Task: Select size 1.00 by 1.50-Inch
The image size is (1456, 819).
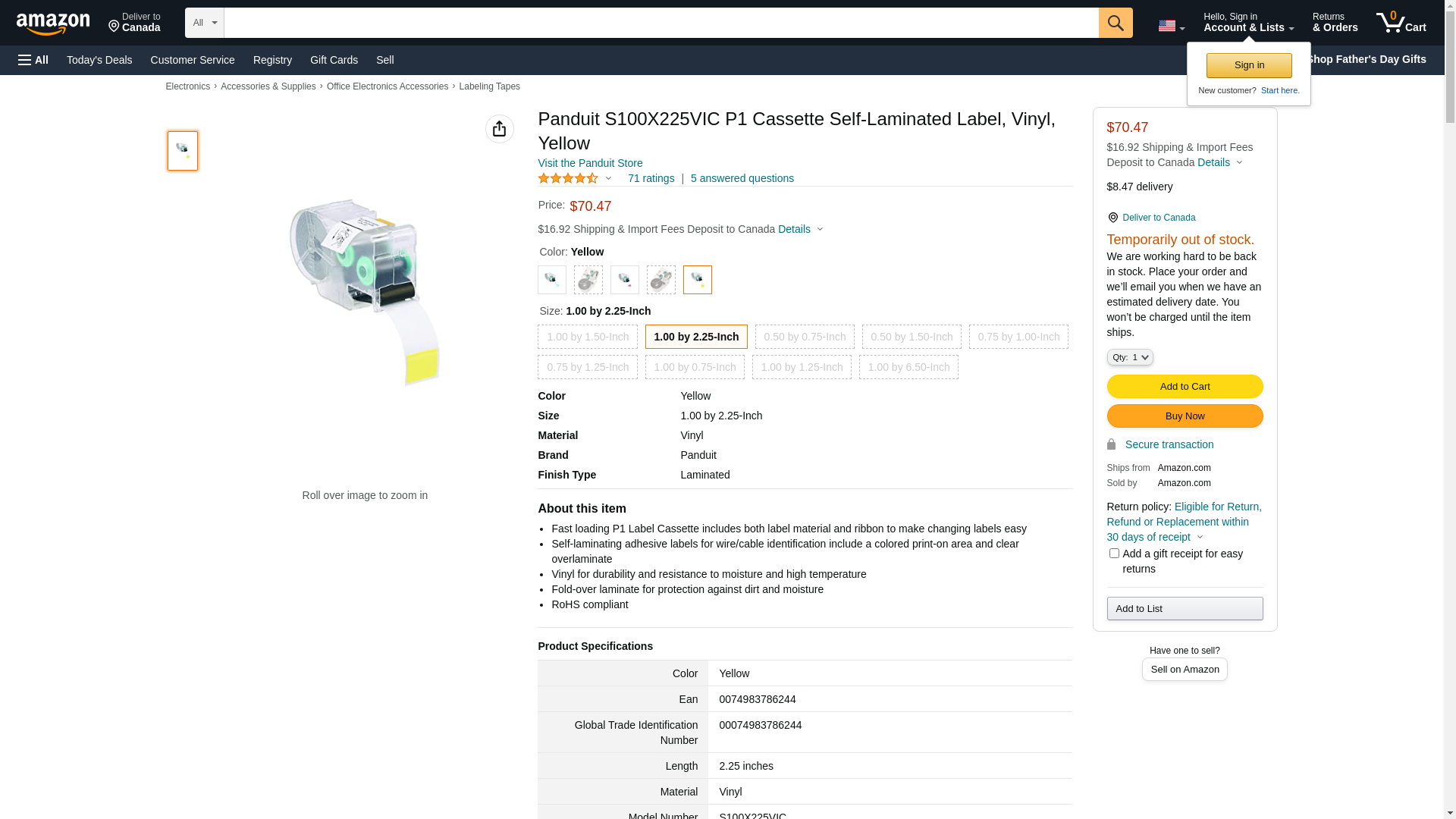Action: (x=588, y=337)
